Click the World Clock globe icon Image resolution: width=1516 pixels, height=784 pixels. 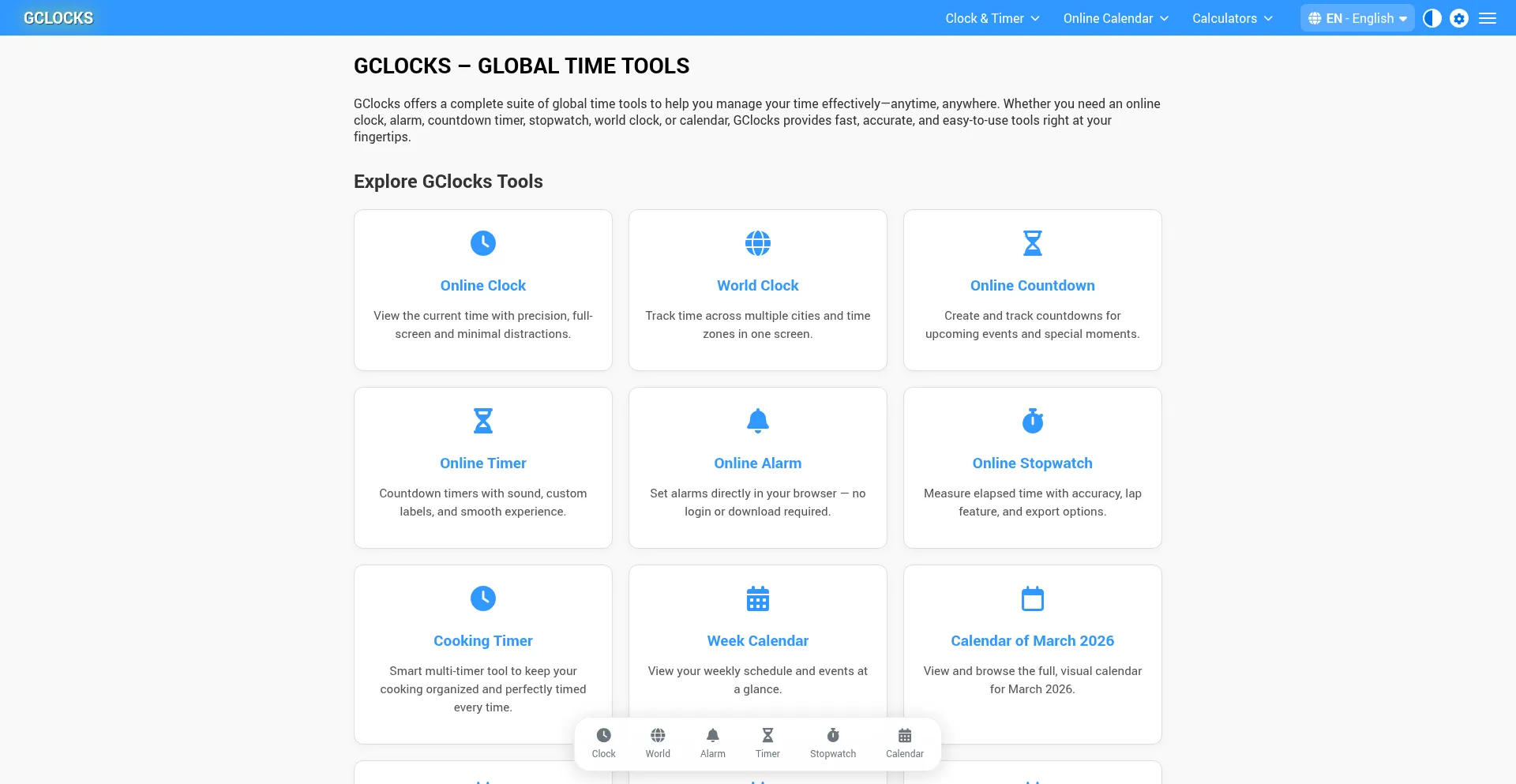click(x=758, y=243)
